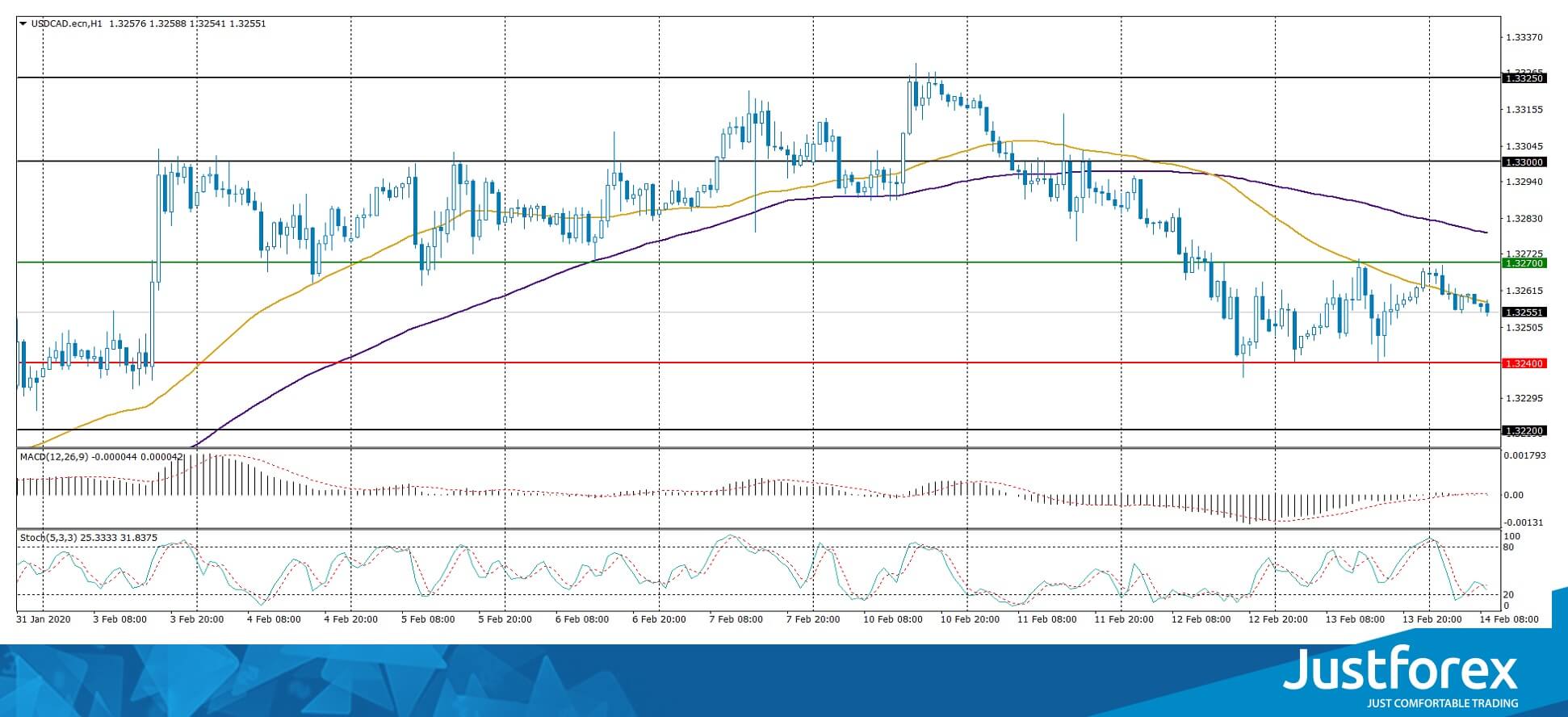Click the MACD scale value -0.00131
1568x717 pixels.
pyautogui.click(x=1525, y=522)
